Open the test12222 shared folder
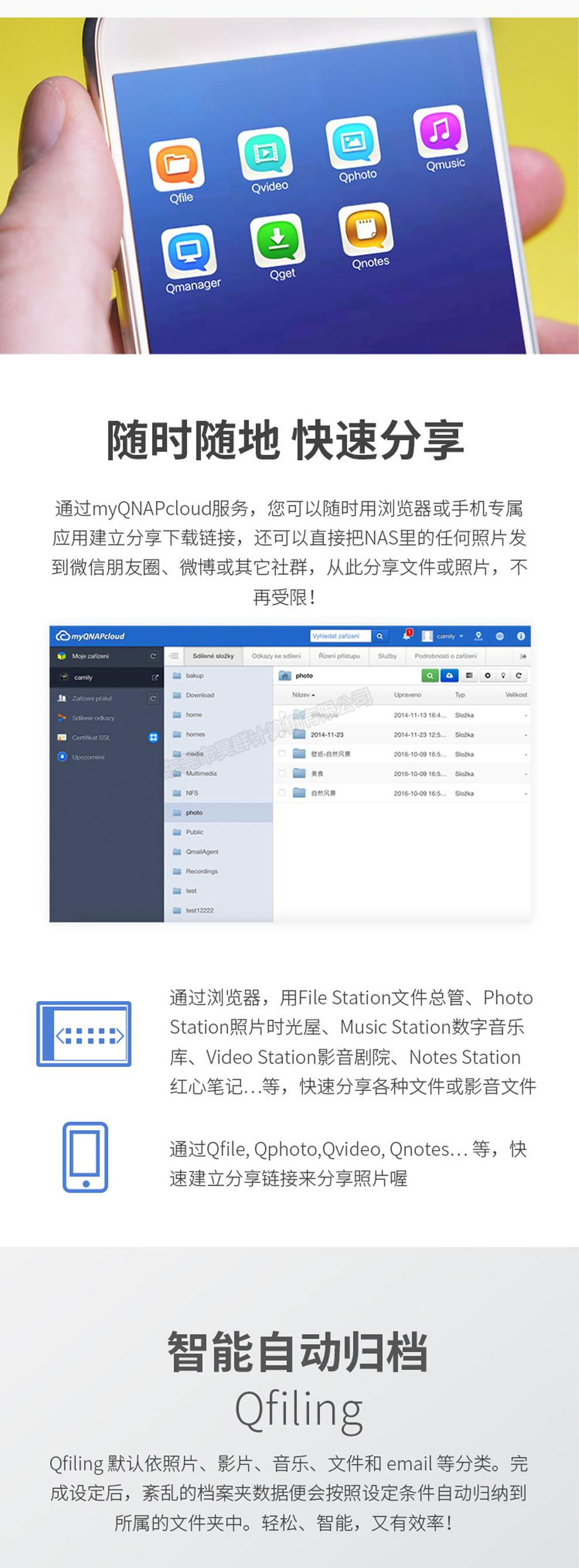579x1568 pixels. point(219,910)
